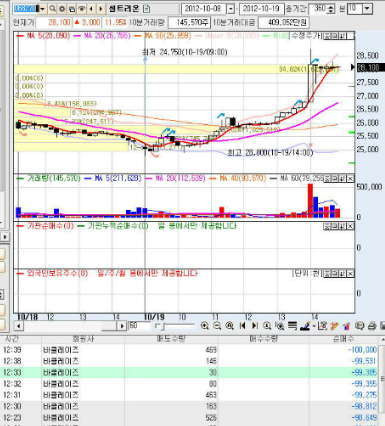The width and height of the screenshot is (385, 426).
Task: Click the window copy icon in top toolbar
Action: [71, 9]
